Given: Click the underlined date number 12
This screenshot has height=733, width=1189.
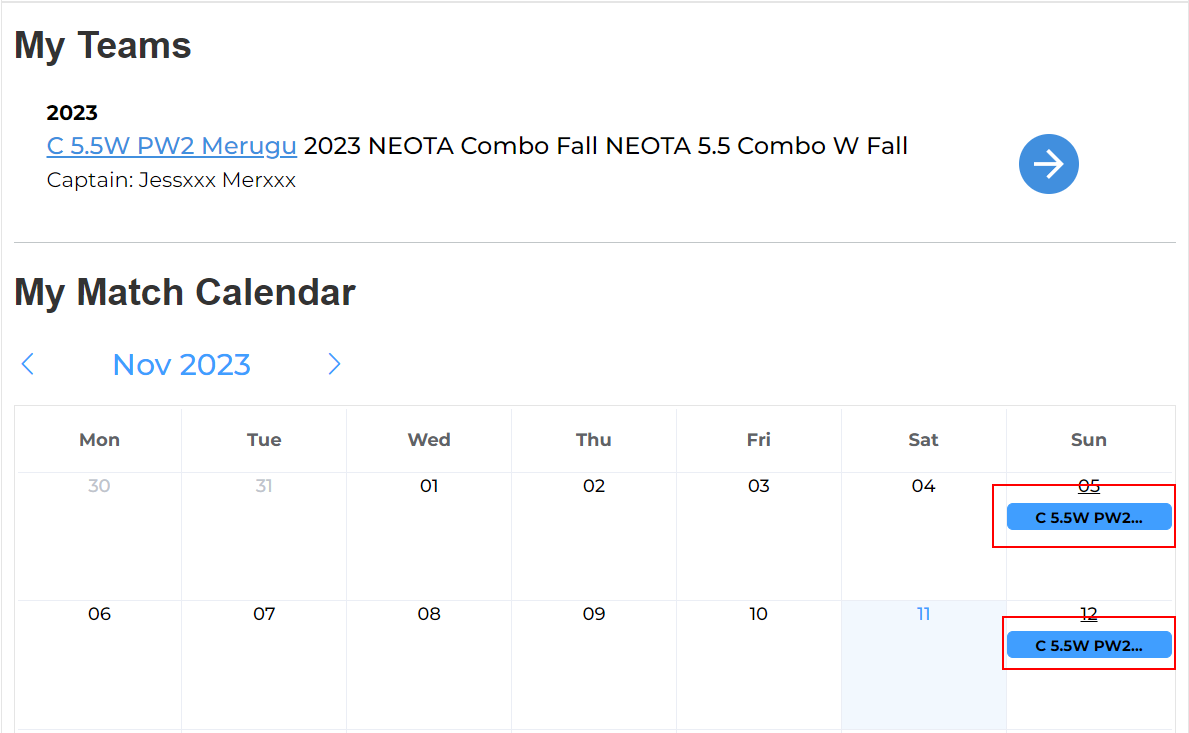Looking at the screenshot, I should (1088, 614).
